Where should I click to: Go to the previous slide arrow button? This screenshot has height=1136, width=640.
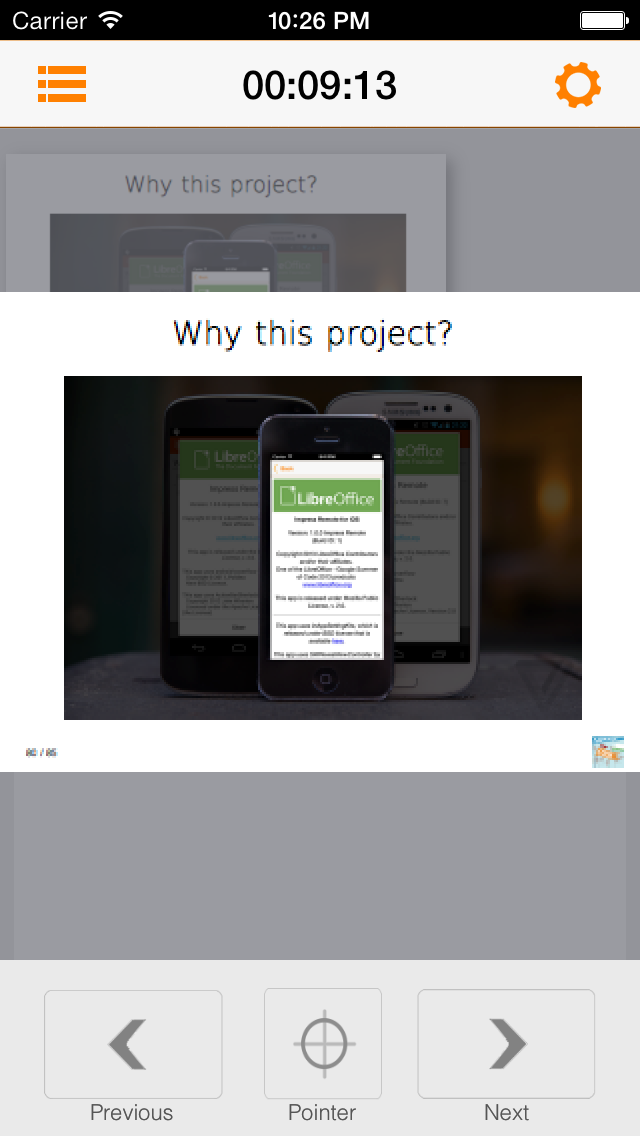pyautogui.click(x=133, y=1044)
